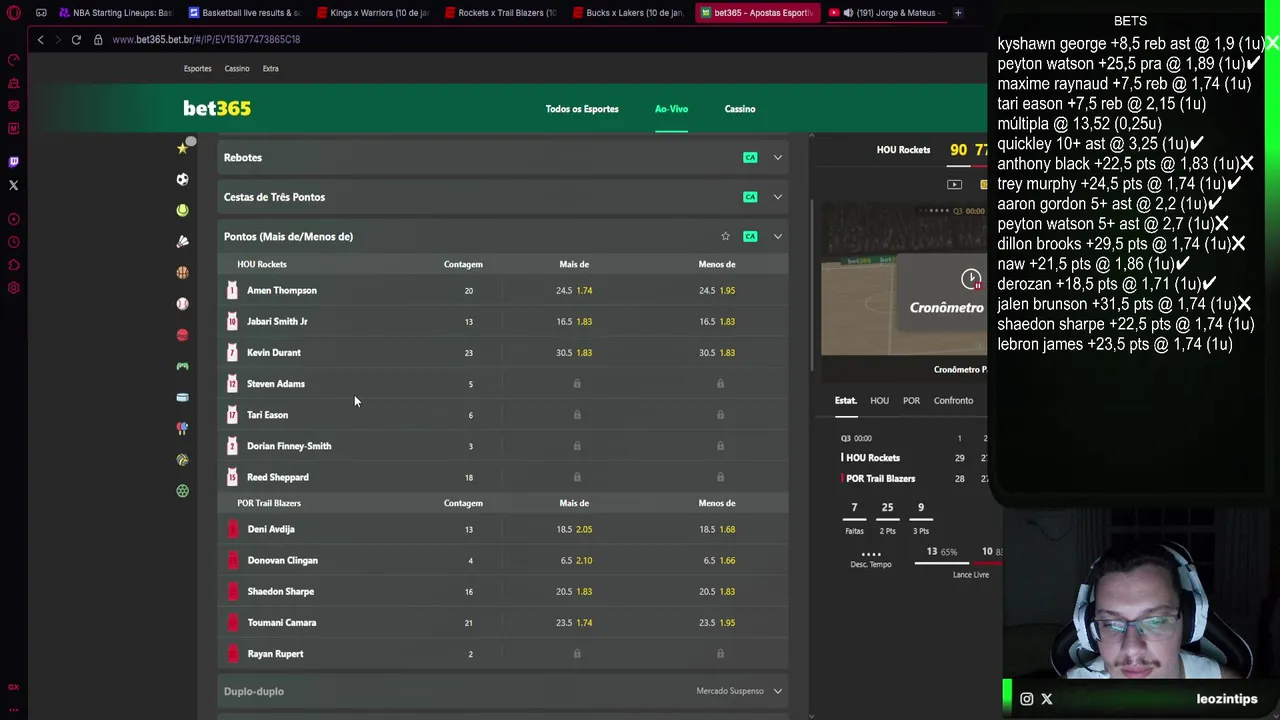
Task: Bet Kevin Durant under 30.5 at 1.83
Action: pos(717,352)
